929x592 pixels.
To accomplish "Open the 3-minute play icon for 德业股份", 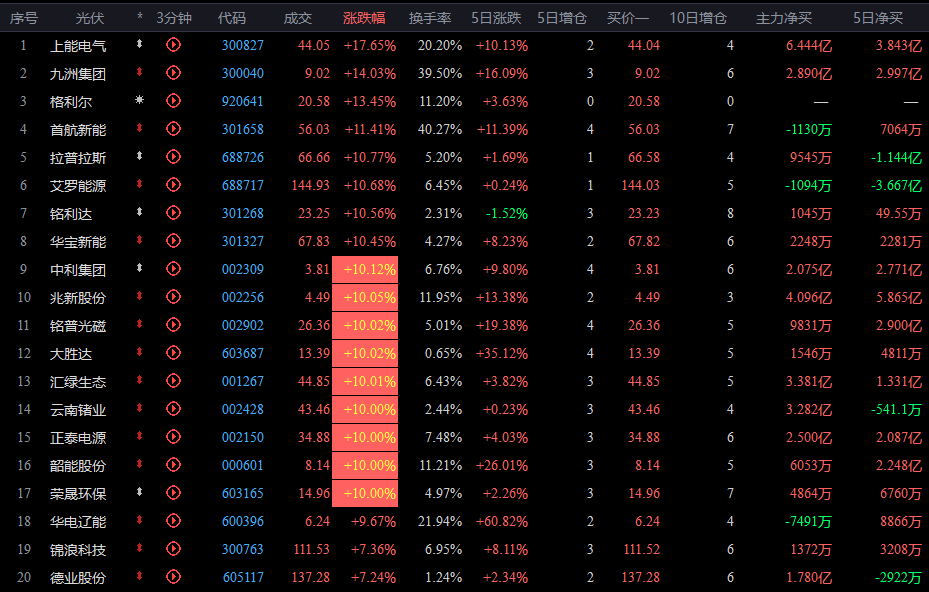I will 173,577.
